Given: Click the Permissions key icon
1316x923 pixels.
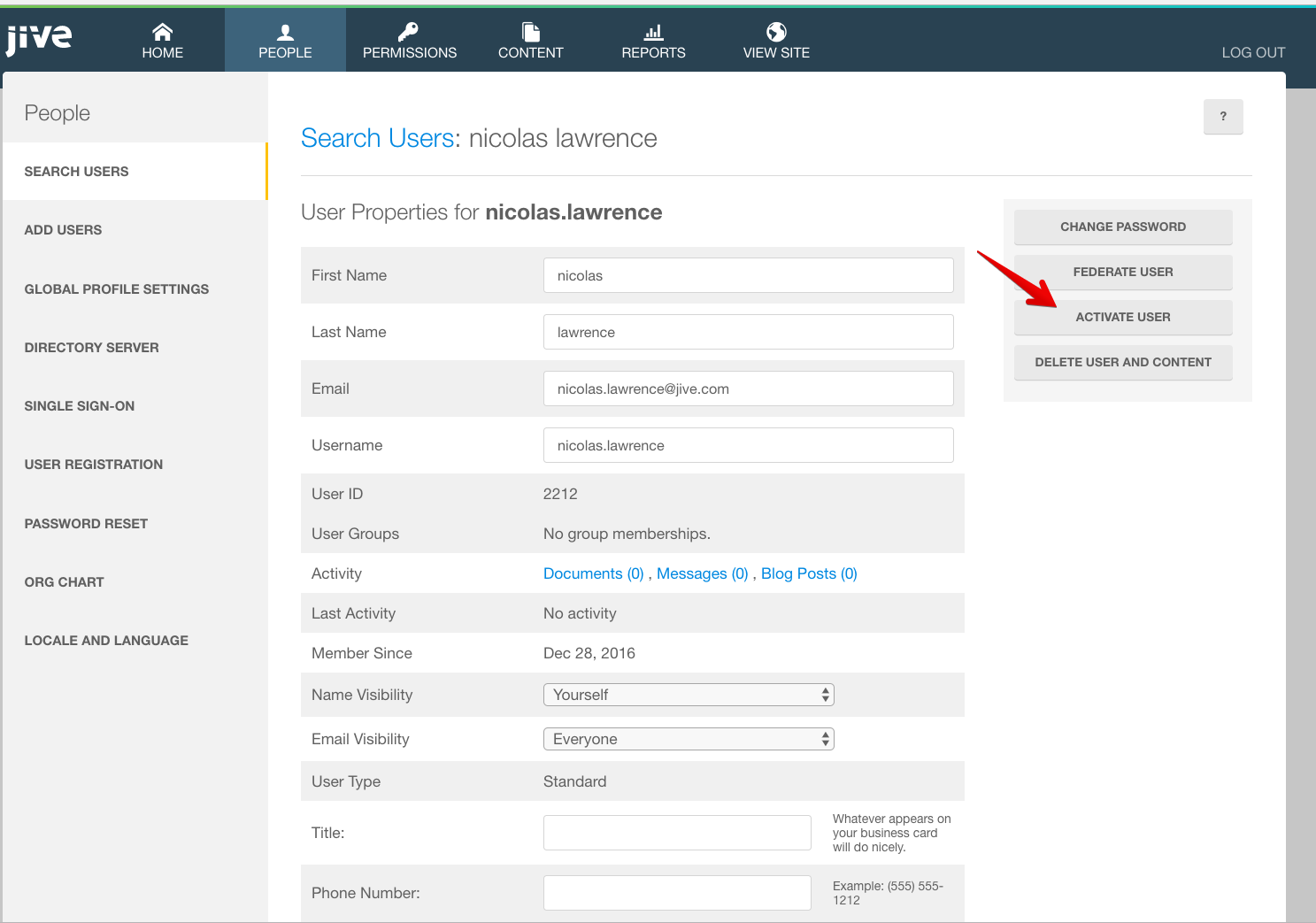Looking at the screenshot, I should (408, 33).
